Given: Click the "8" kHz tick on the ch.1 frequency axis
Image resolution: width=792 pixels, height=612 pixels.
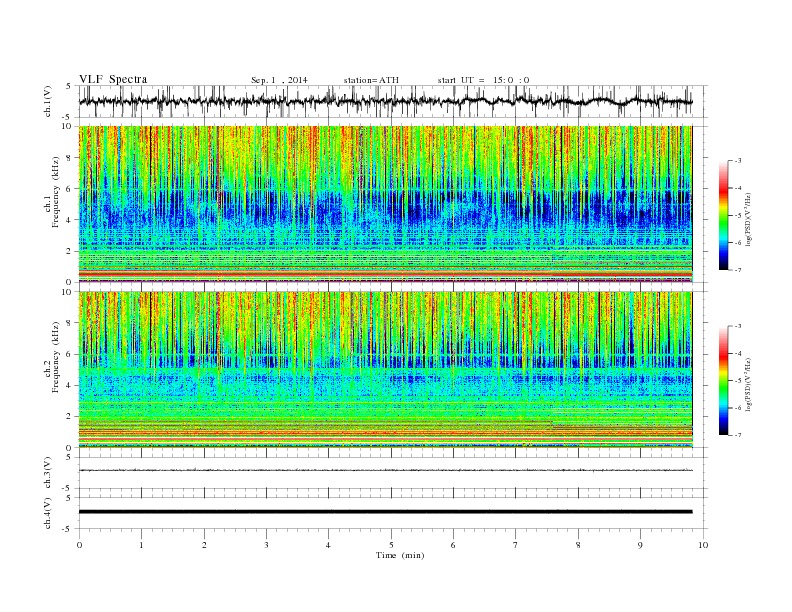Looking at the screenshot, I should click(x=70, y=158).
